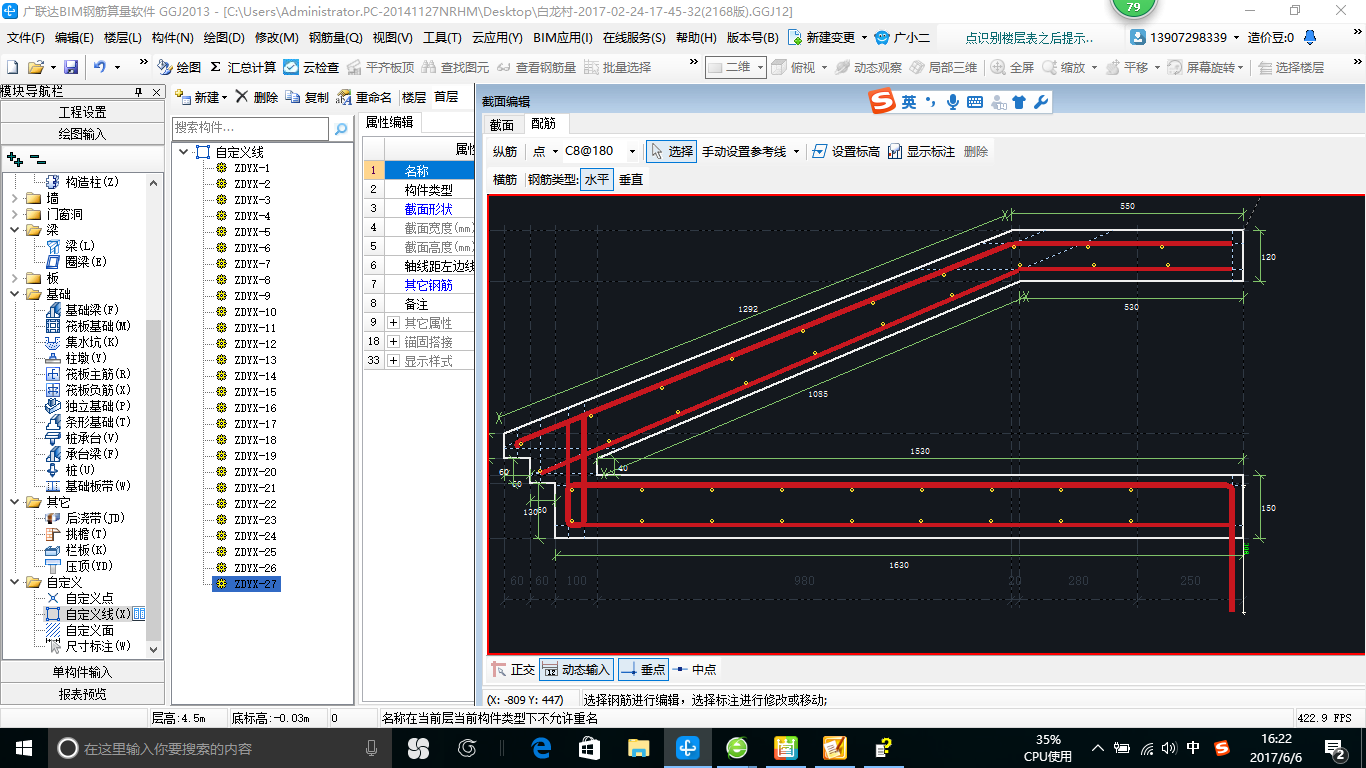Screen dimensions: 1366x768
Task: Click search magnifier icon beside component search
Action: tap(341, 128)
